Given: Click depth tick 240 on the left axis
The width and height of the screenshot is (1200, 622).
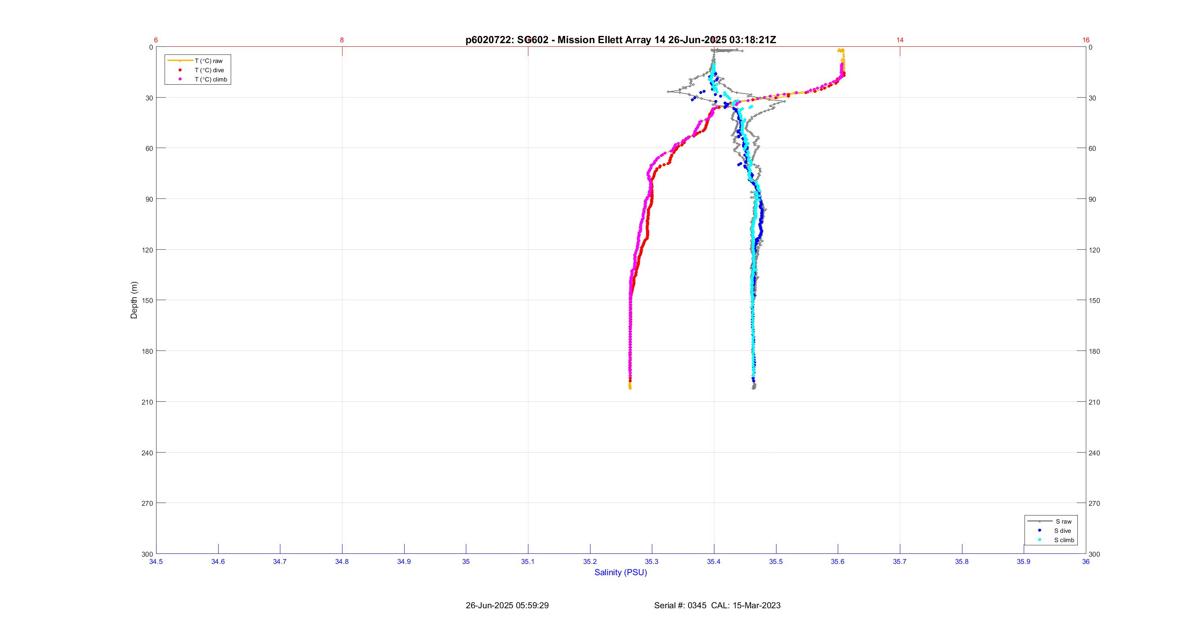Looking at the screenshot, I should pyautogui.click(x=148, y=453).
